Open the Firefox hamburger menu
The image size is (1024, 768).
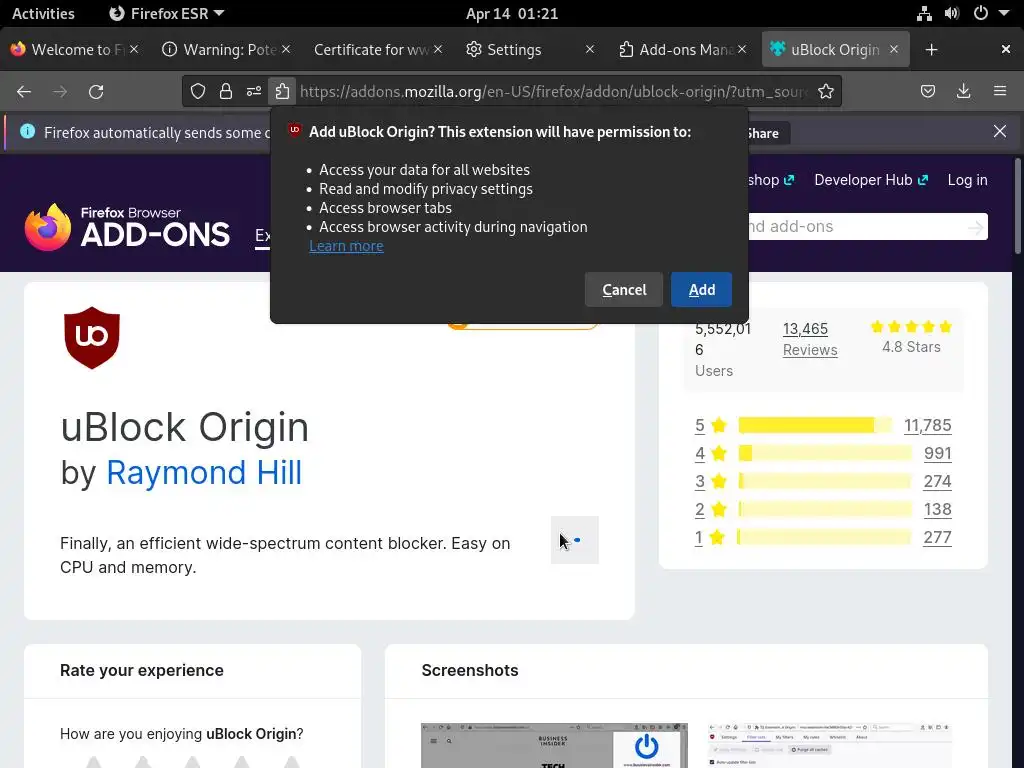[1000, 91]
